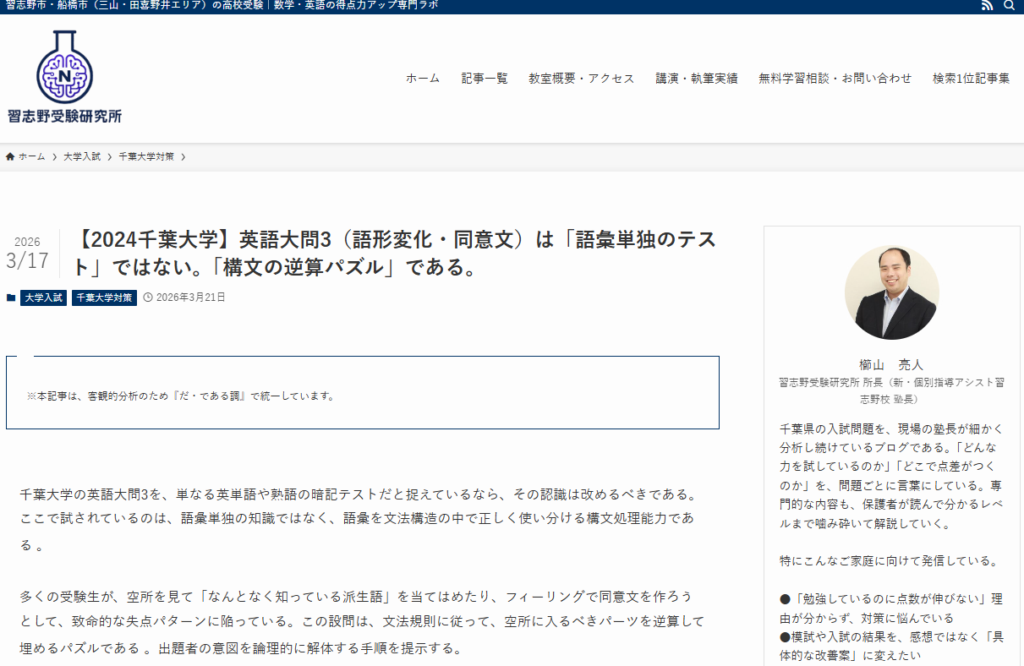This screenshot has width=1024, height=666.
Task: Select 教室概要・アクセス in the navigation
Action: pyautogui.click(x=581, y=79)
